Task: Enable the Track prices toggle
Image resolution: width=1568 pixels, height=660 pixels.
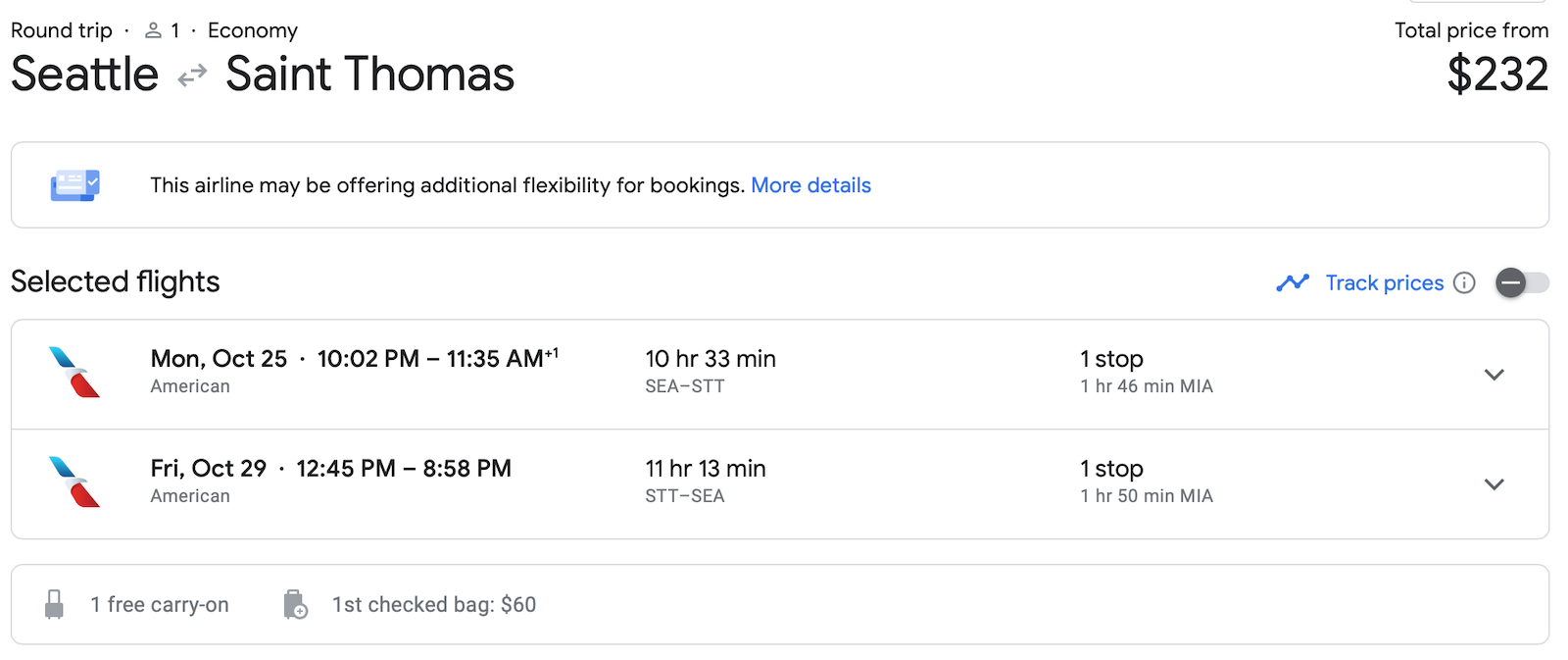Action: pyautogui.click(x=1522, y=282)
